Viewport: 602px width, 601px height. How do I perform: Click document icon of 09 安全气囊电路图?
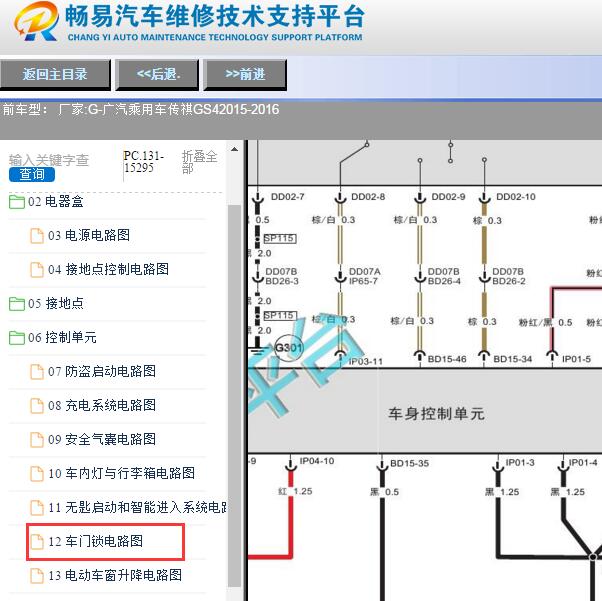click(x=37, y=440)
